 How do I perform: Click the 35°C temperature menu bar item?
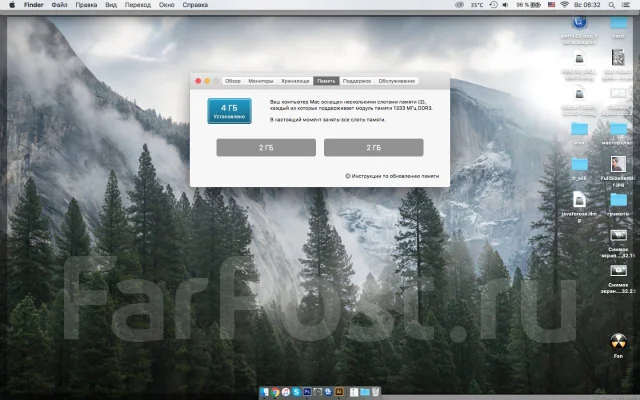477,5
